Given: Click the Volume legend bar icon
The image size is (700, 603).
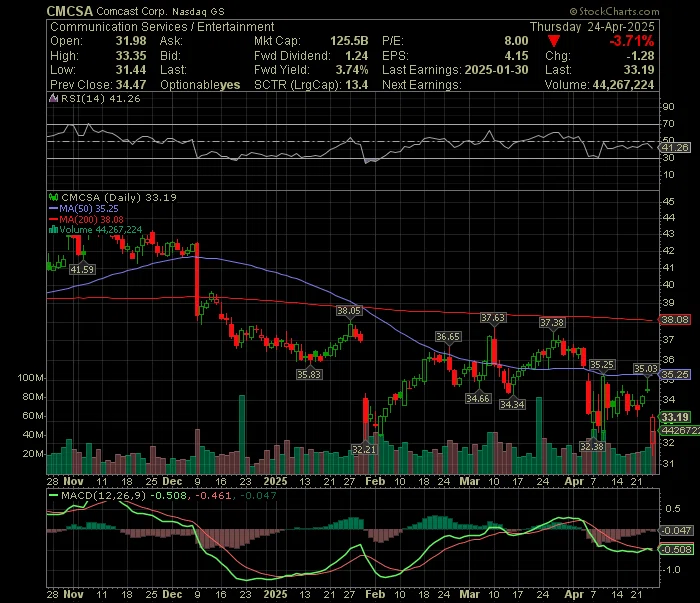Looking at the screenshot, I should (x=54, y=230).
